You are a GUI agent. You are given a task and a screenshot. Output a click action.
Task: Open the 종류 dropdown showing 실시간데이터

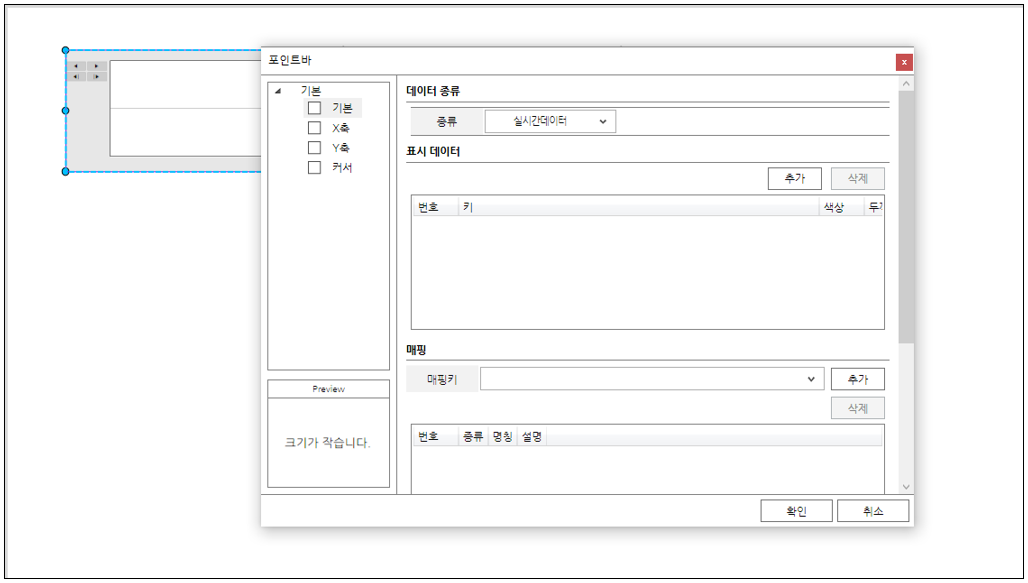pos(550,121)
